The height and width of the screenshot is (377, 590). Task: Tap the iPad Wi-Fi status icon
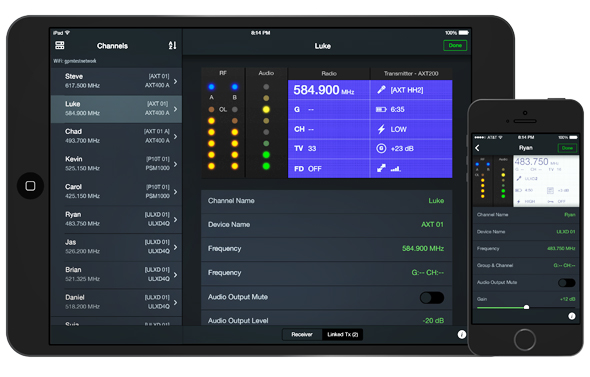[x=67, y=33]
